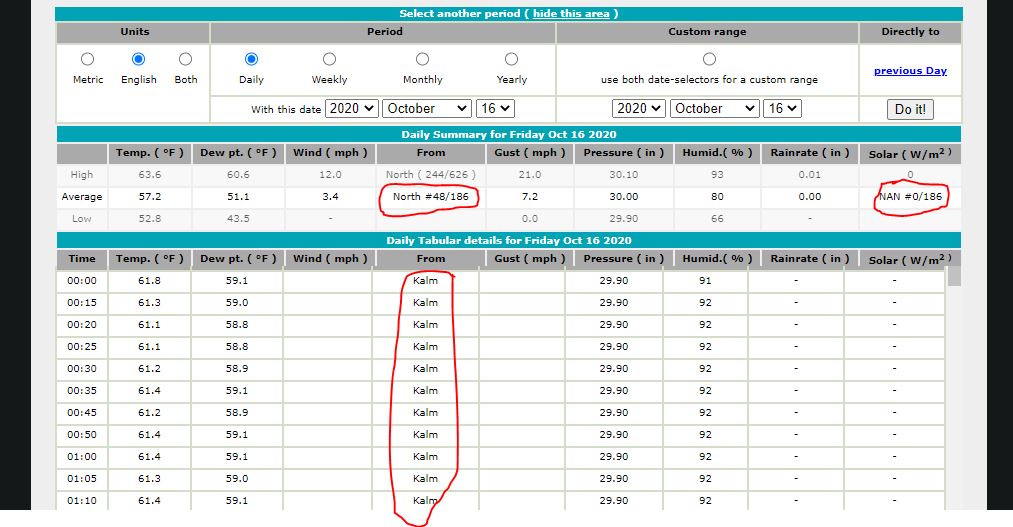The height and width of the screenshot is (527, 1013).
Task: Choose the Yearly period radio button
Action: point(512,59)
